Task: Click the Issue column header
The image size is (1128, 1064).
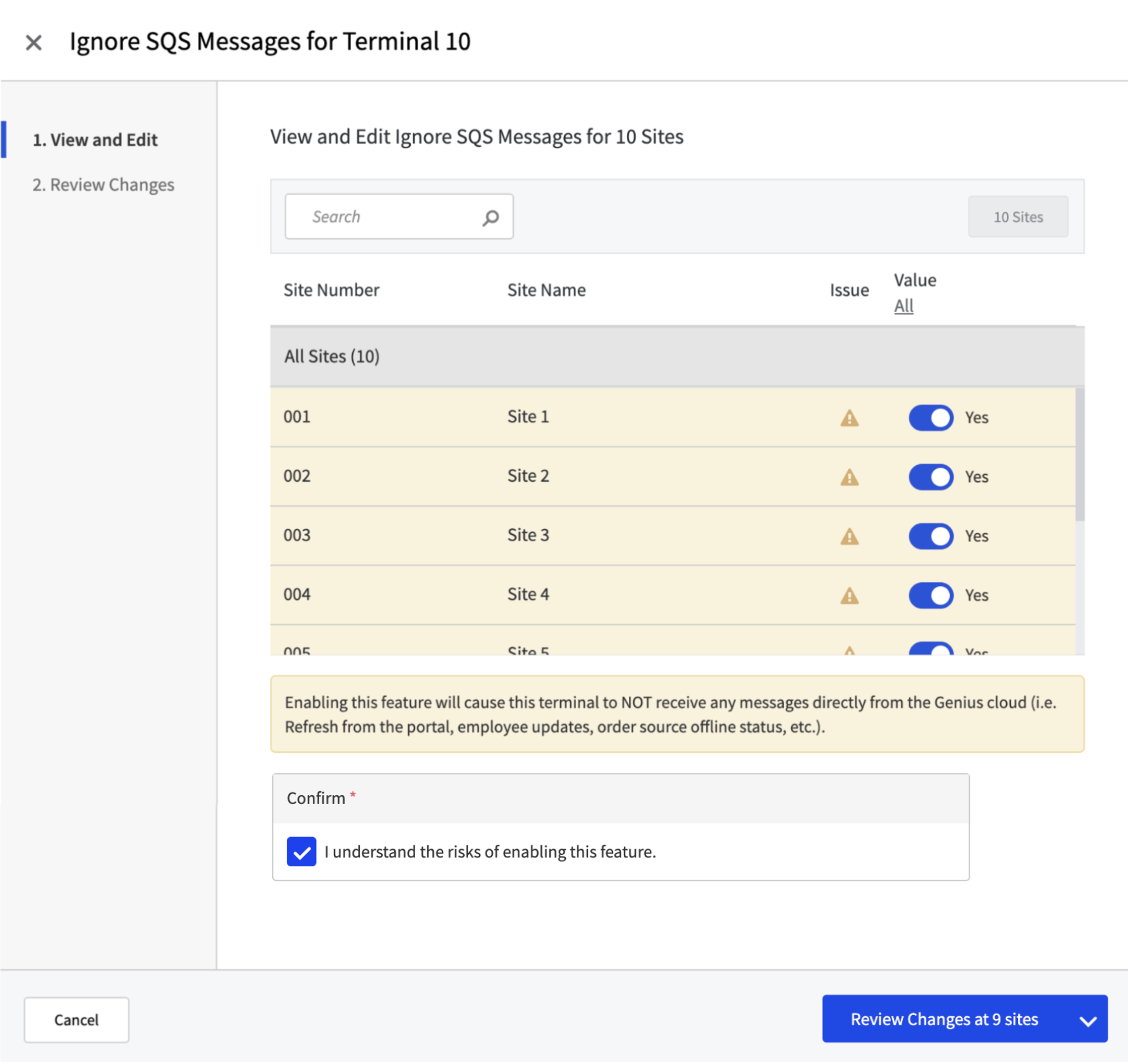Action: click(x=849, y=290)
